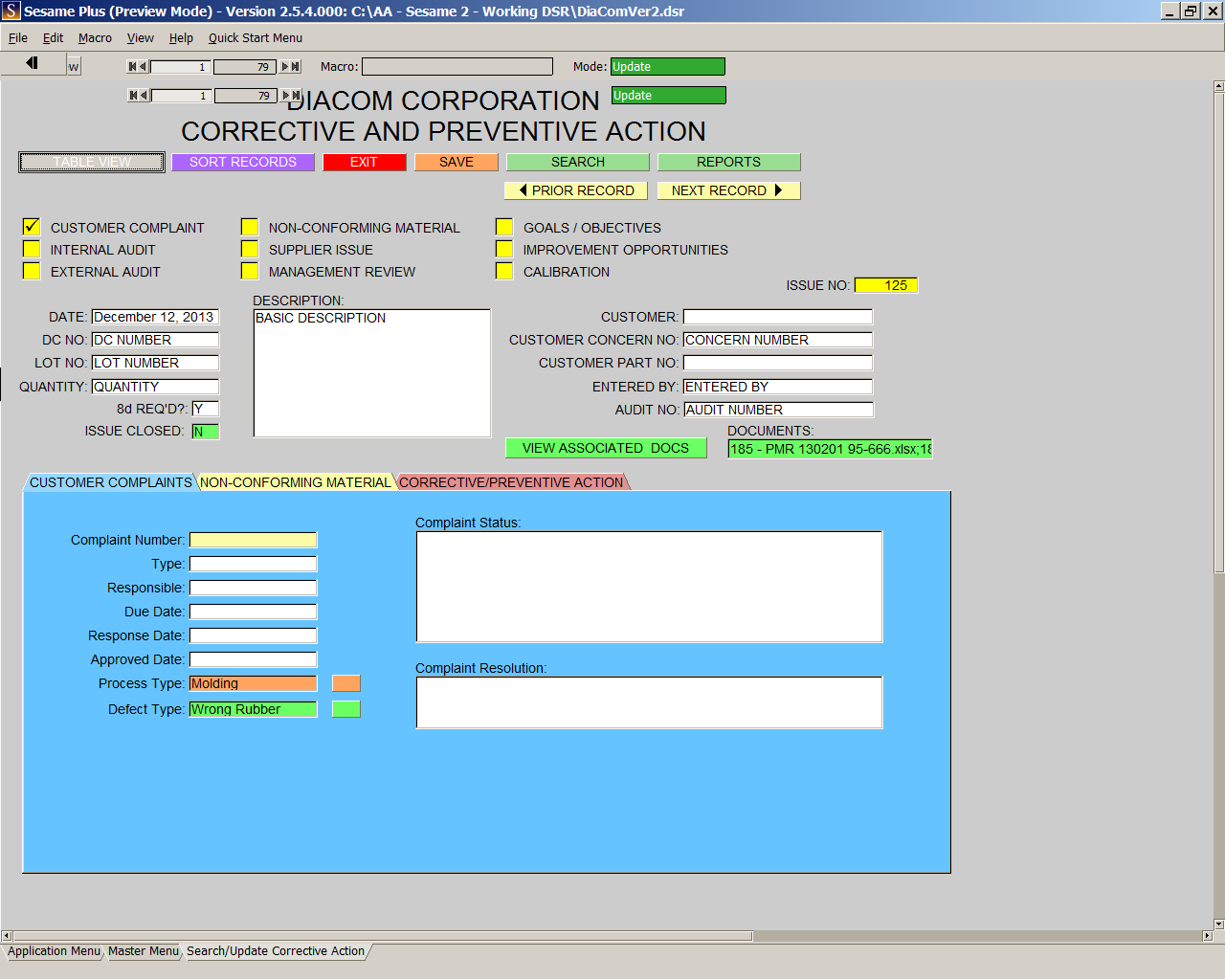
Task: Click the green Issue Closed field
Action: pyautogui.click(x=205, y=432)
